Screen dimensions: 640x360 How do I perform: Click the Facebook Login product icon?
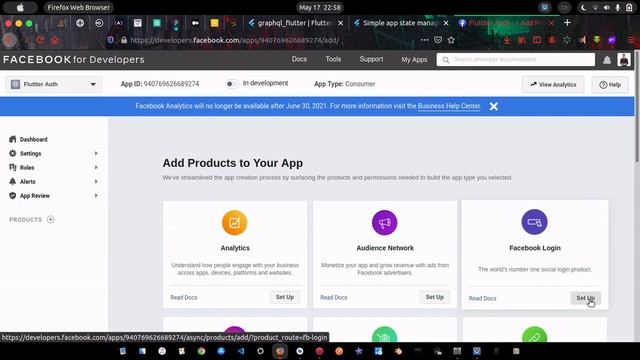pos(534,222)
